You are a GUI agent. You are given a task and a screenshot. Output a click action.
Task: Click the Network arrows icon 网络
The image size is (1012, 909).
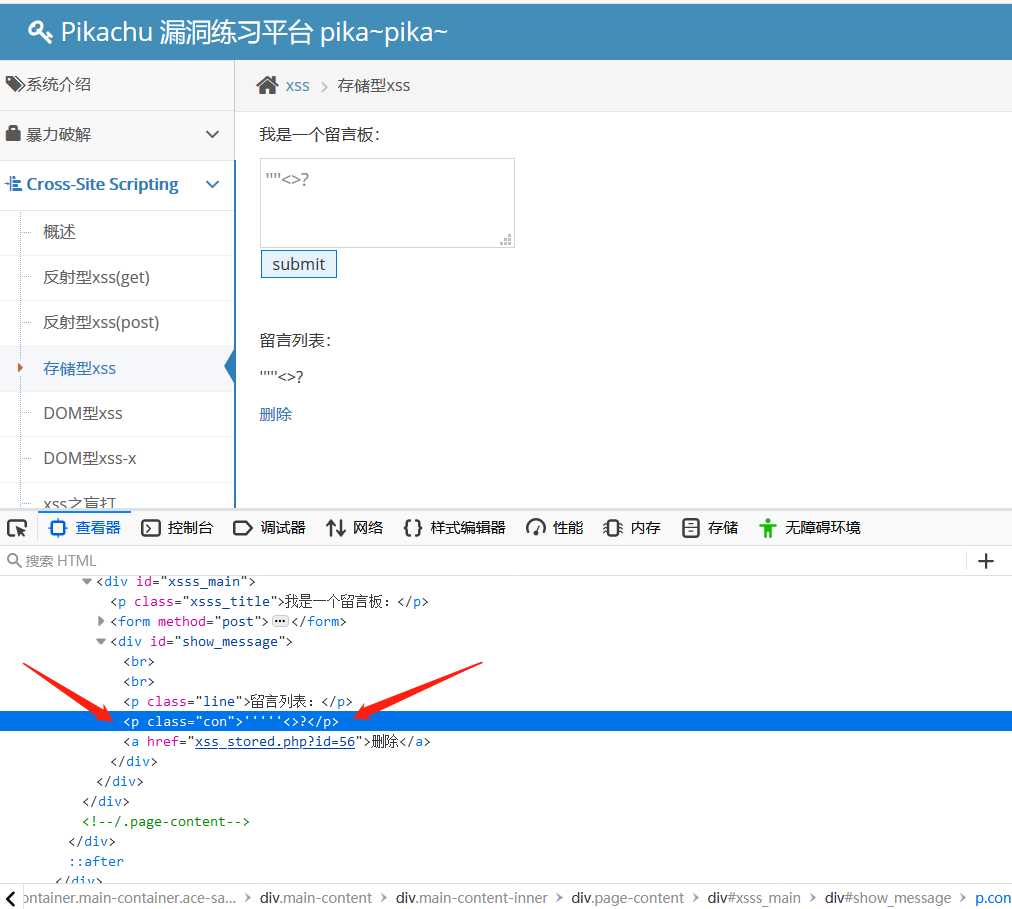pos(336,528)
